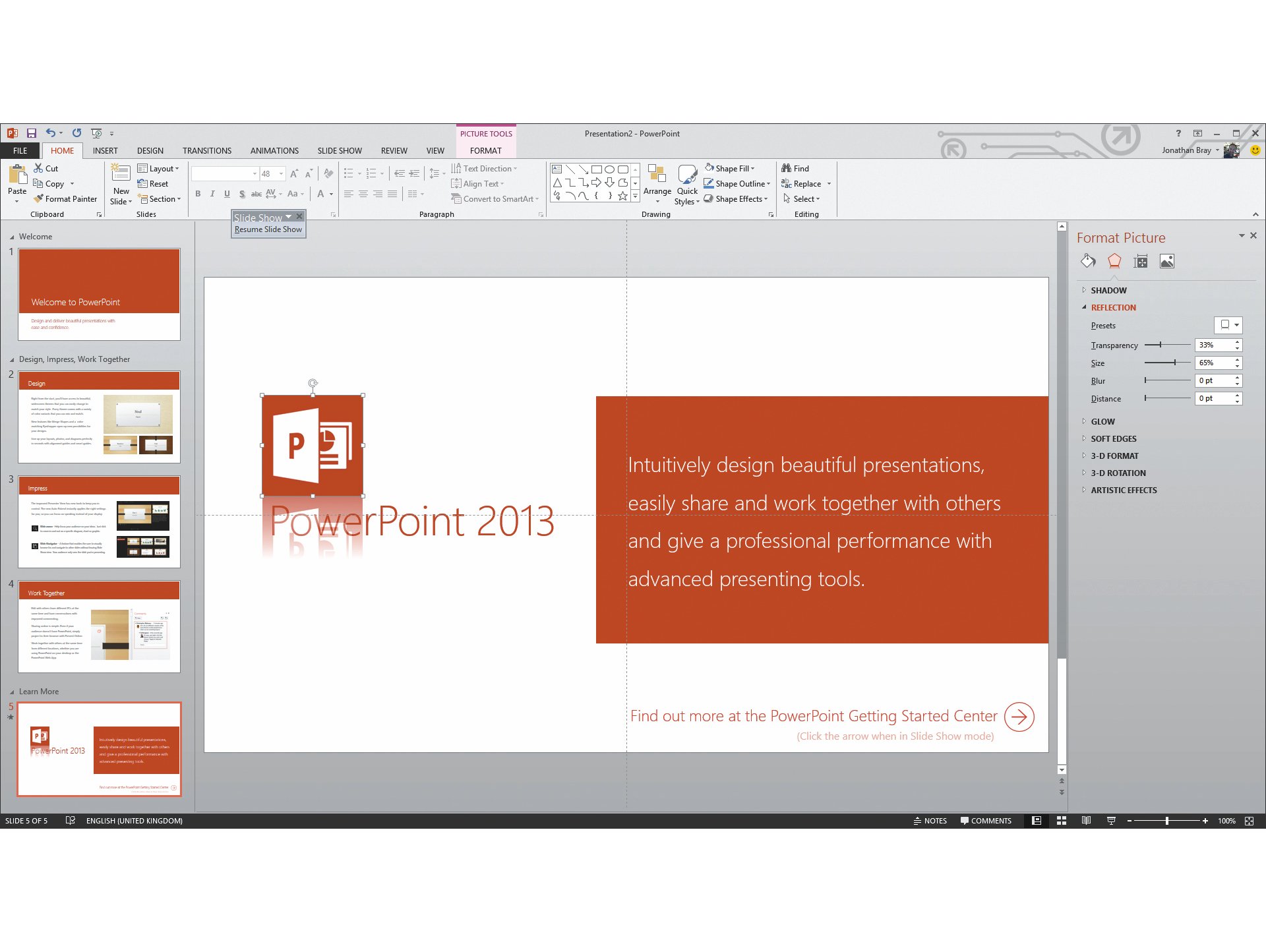This screenshot has height=952, width=1266.
Task: Click the Resume Slide Show button
Action: [x=268, y=229]
